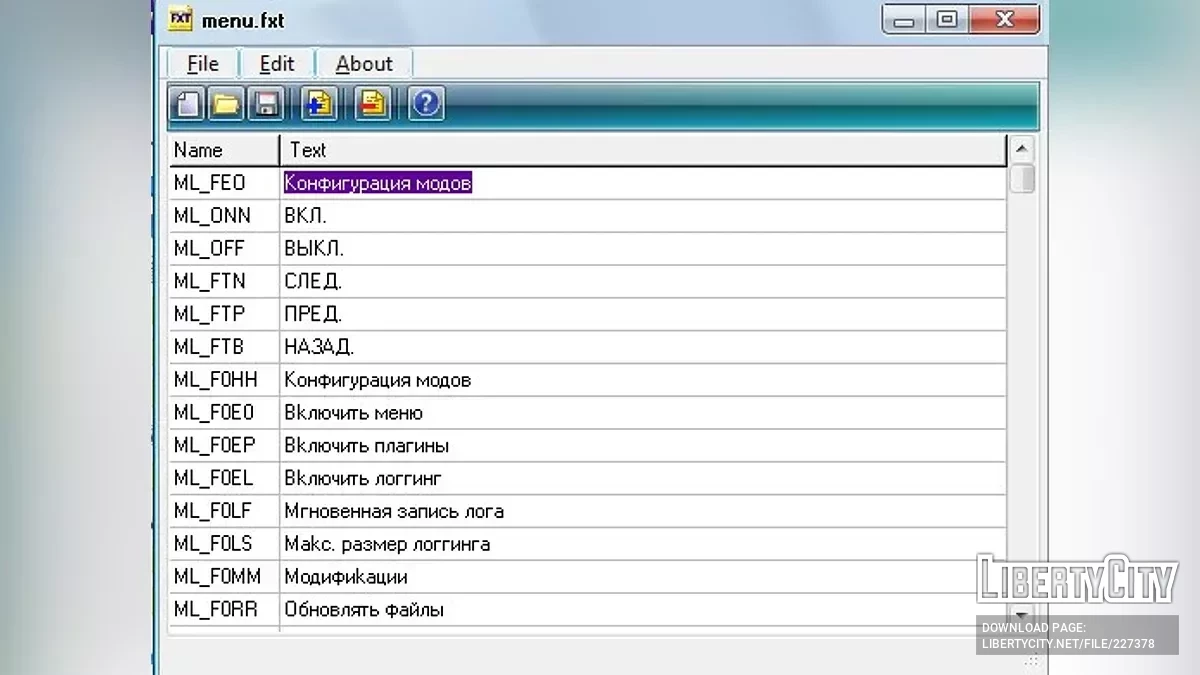Viewport: 1200px width, 675px height.
Task: Click the fxt icon in the title bar
Action: [178, 19]
